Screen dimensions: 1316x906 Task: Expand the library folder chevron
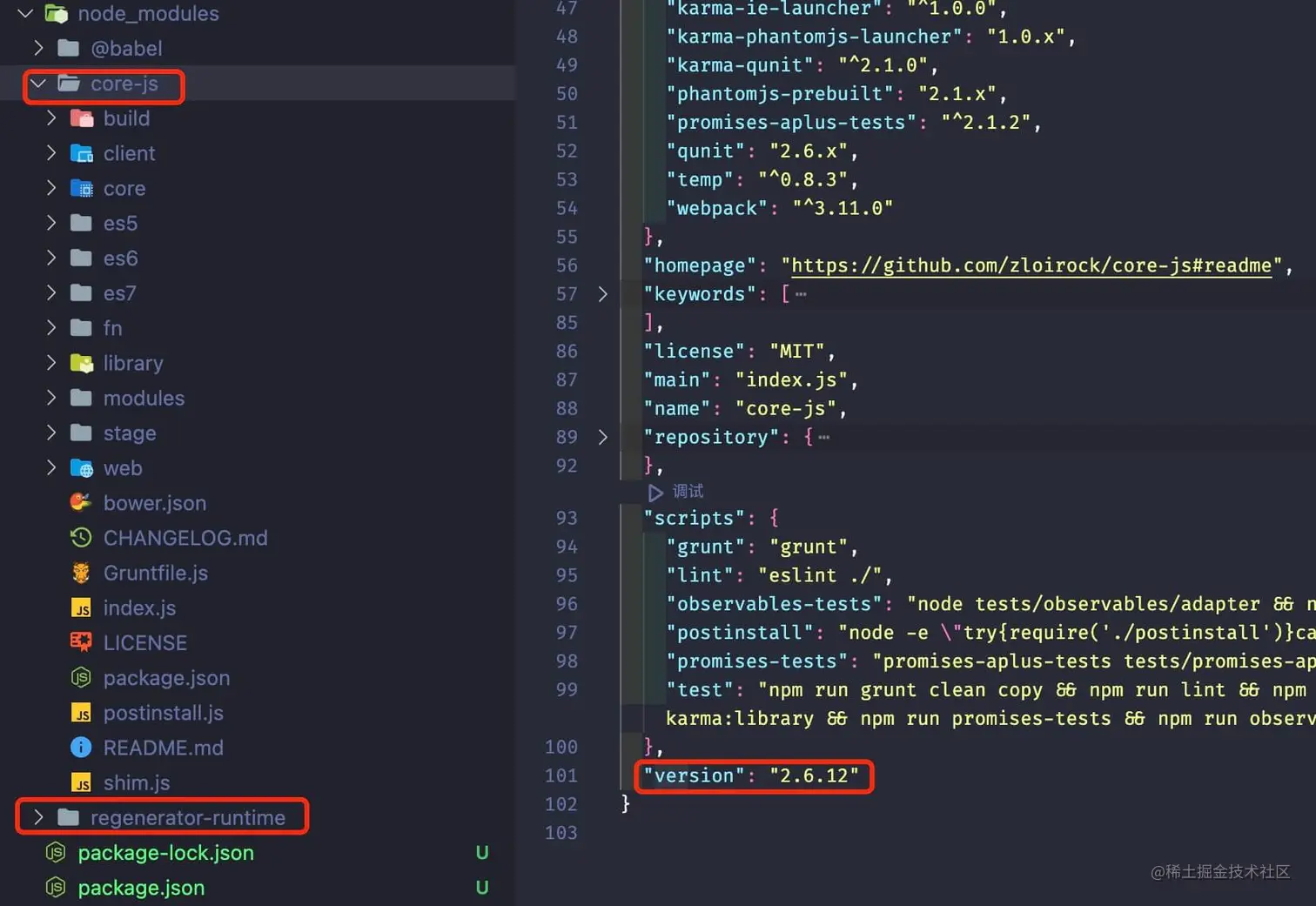click(51, 363)
